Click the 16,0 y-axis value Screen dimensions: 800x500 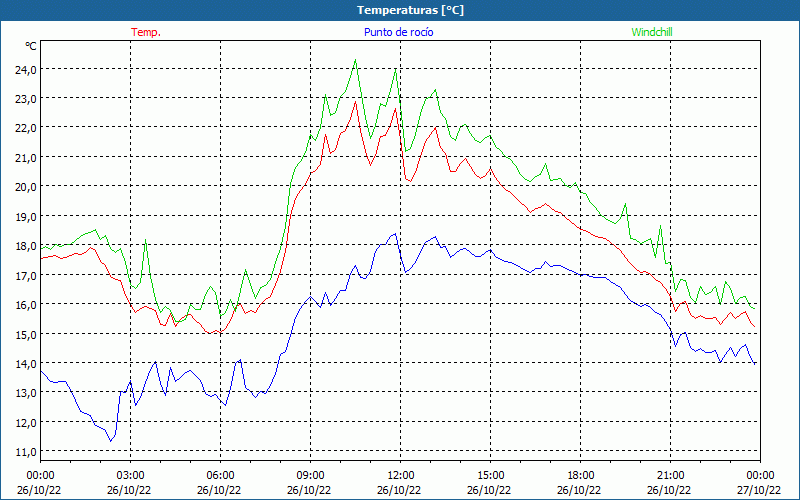(26, 304)
